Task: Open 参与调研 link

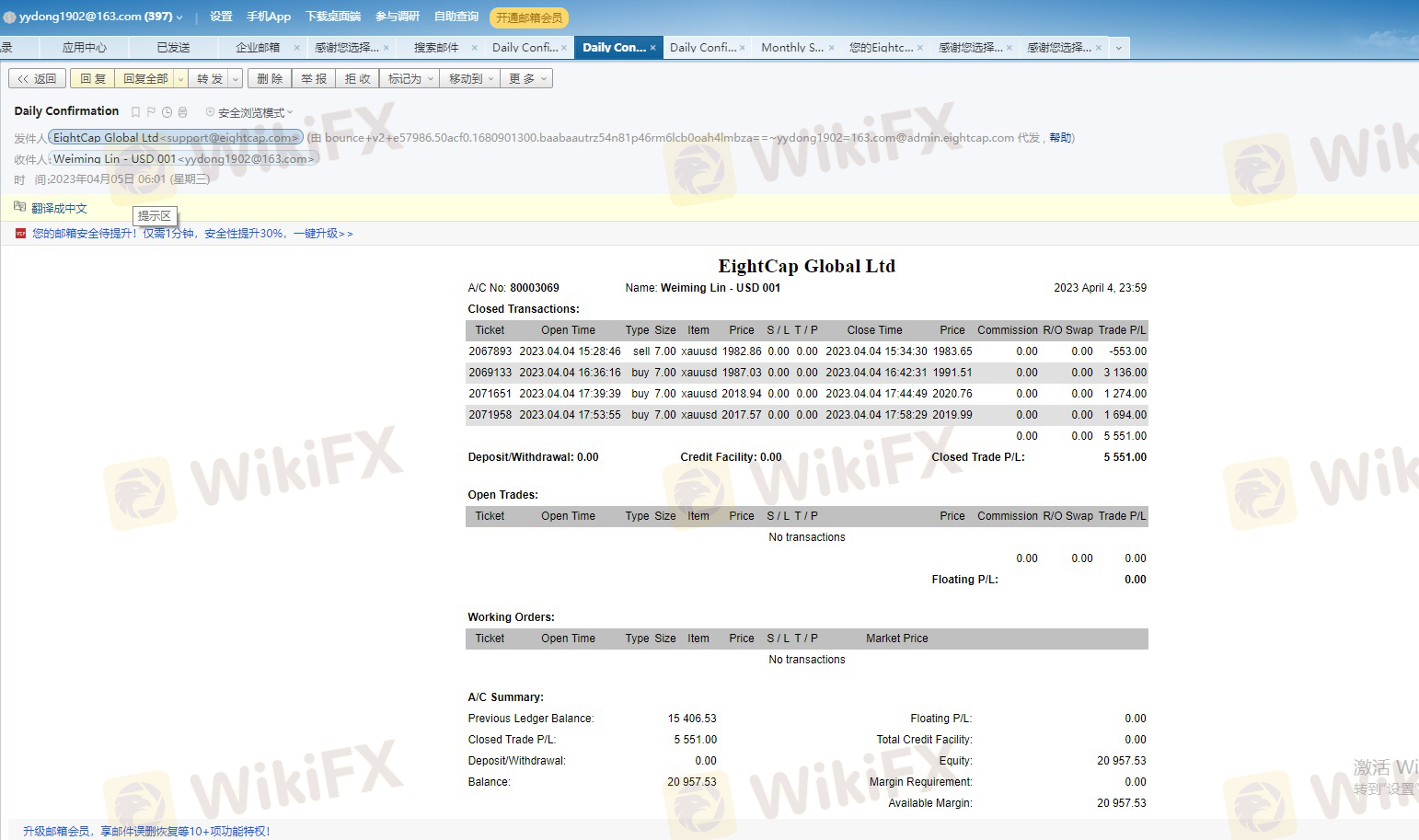Action: (x=398, y=17)
